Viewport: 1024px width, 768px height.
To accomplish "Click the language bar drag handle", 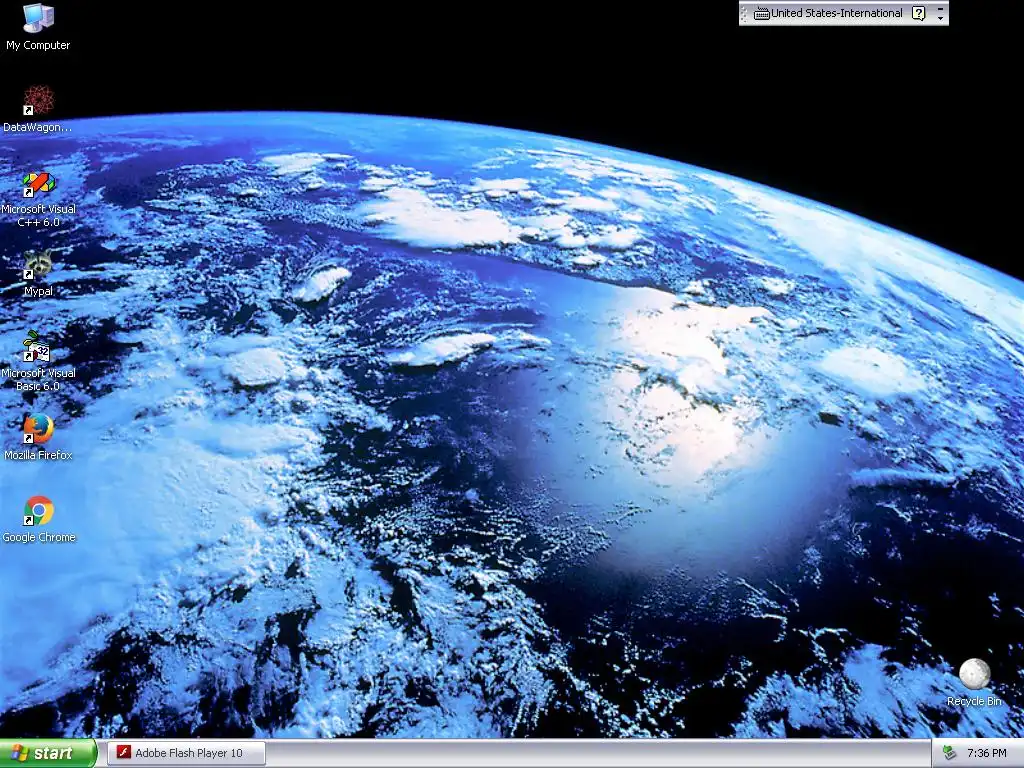I will 743,13.
